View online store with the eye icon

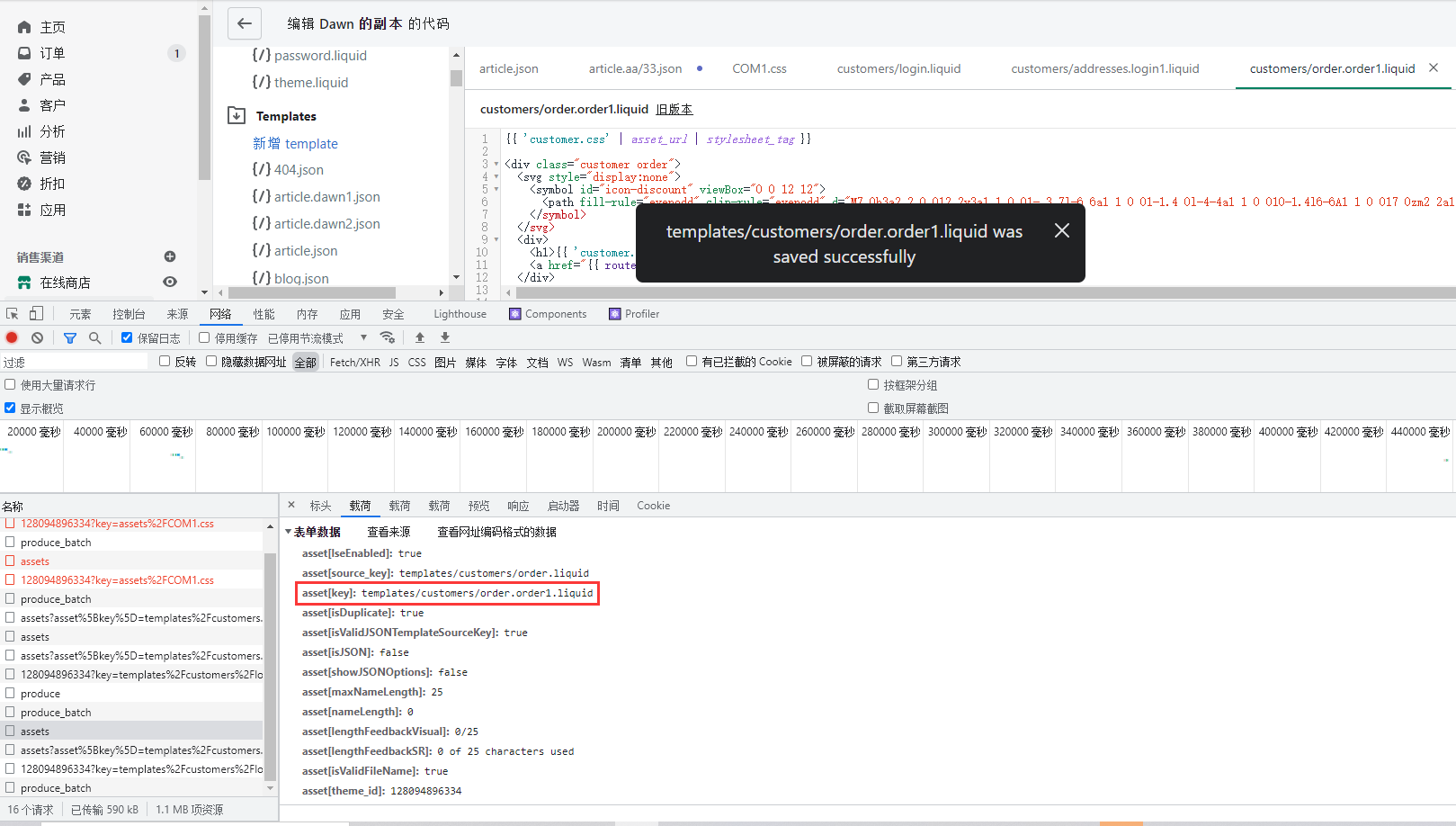tap(170, 283)
